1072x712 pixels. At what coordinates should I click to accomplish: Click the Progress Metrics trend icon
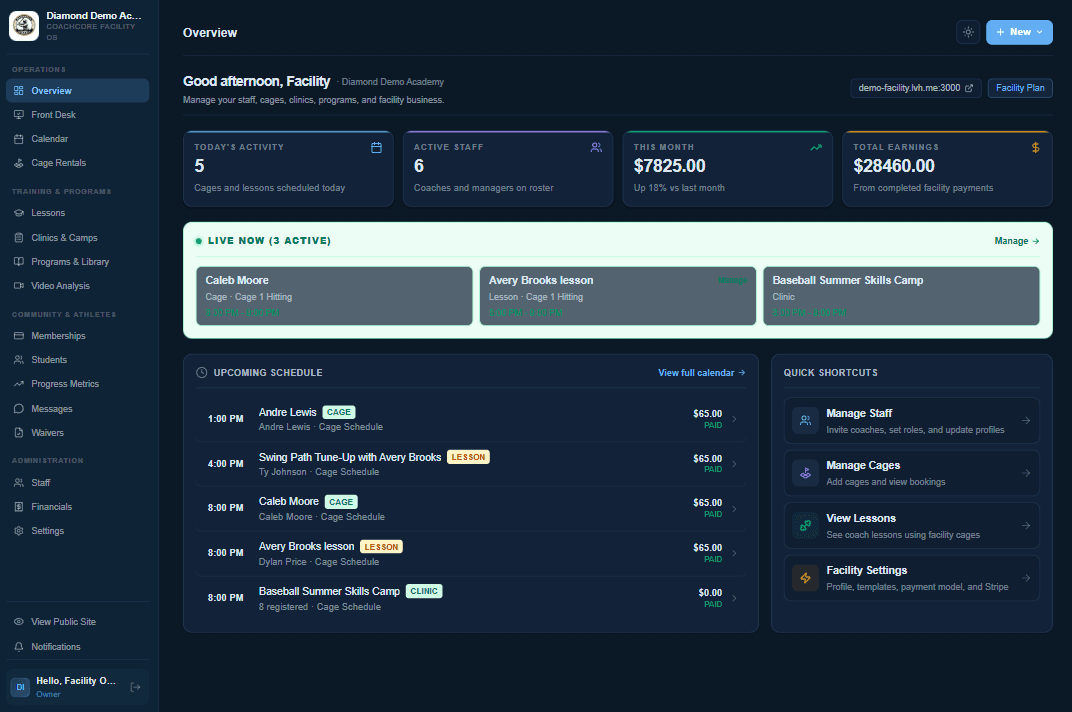click(18, 384)
